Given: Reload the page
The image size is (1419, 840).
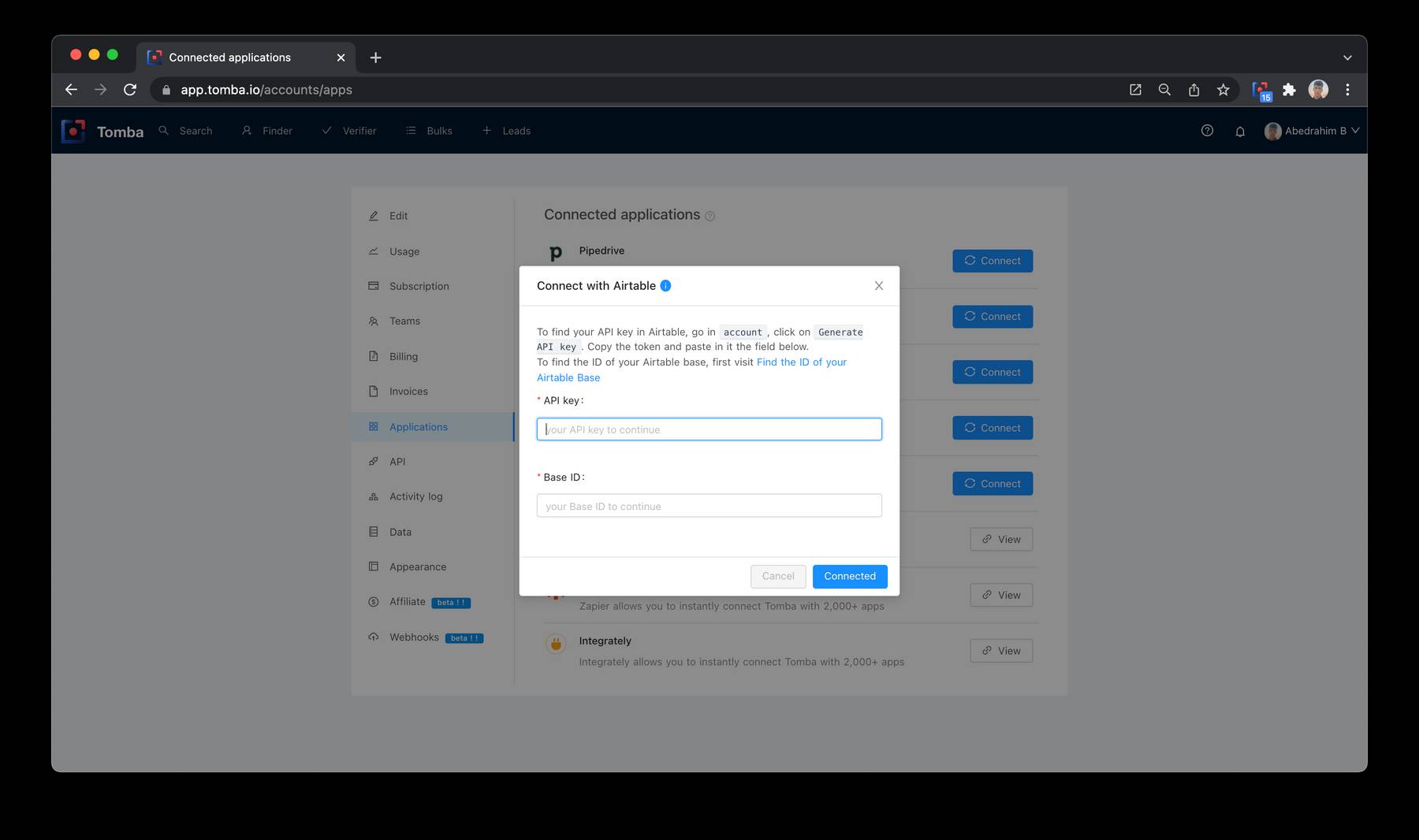Looking at the screenshot, I should point(130,90).
